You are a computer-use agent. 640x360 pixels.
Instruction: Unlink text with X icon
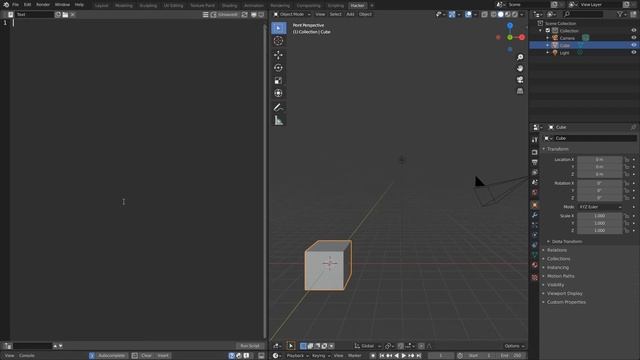point(73,15)
